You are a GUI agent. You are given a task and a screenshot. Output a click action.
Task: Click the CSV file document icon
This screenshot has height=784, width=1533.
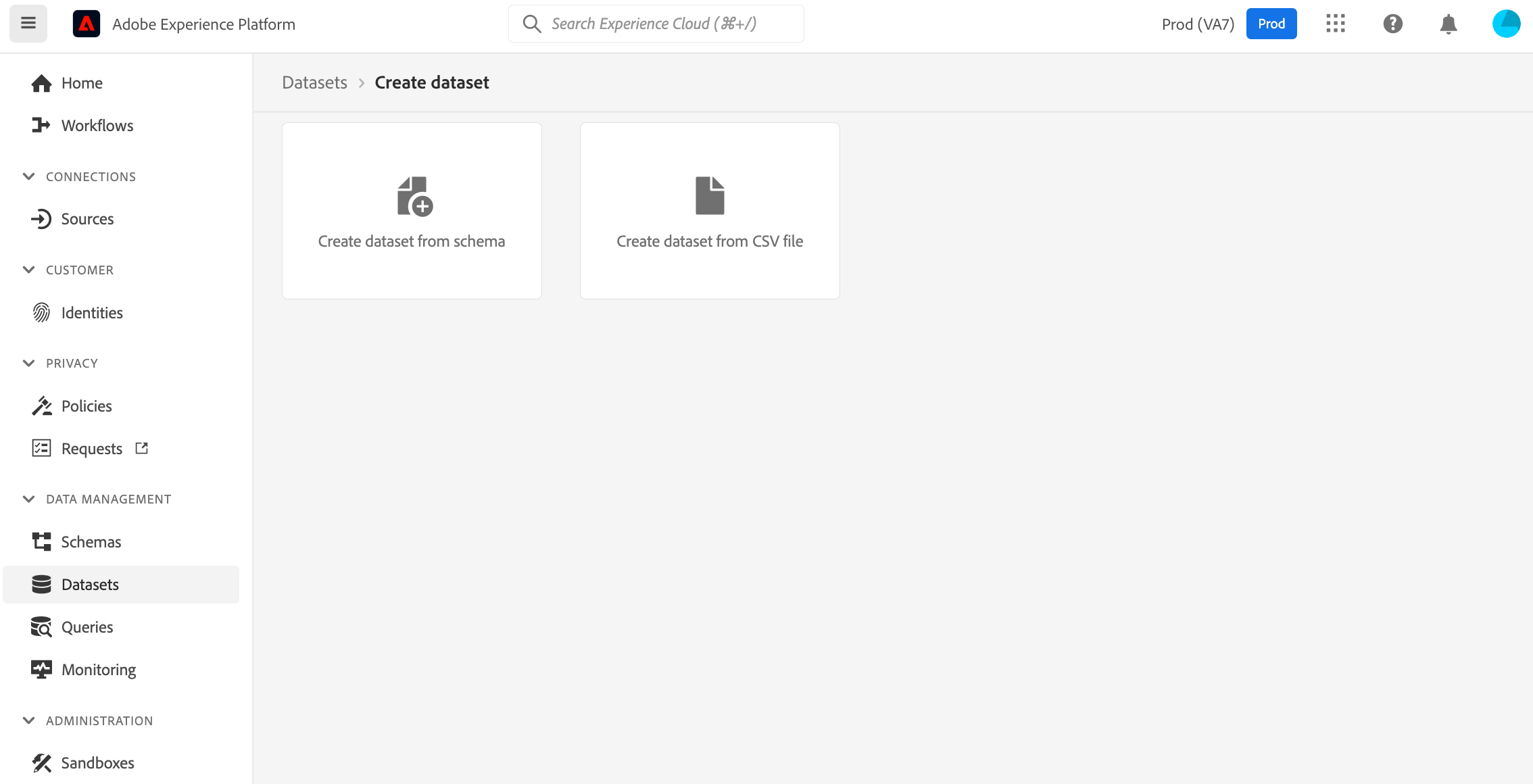click(710, 195)
